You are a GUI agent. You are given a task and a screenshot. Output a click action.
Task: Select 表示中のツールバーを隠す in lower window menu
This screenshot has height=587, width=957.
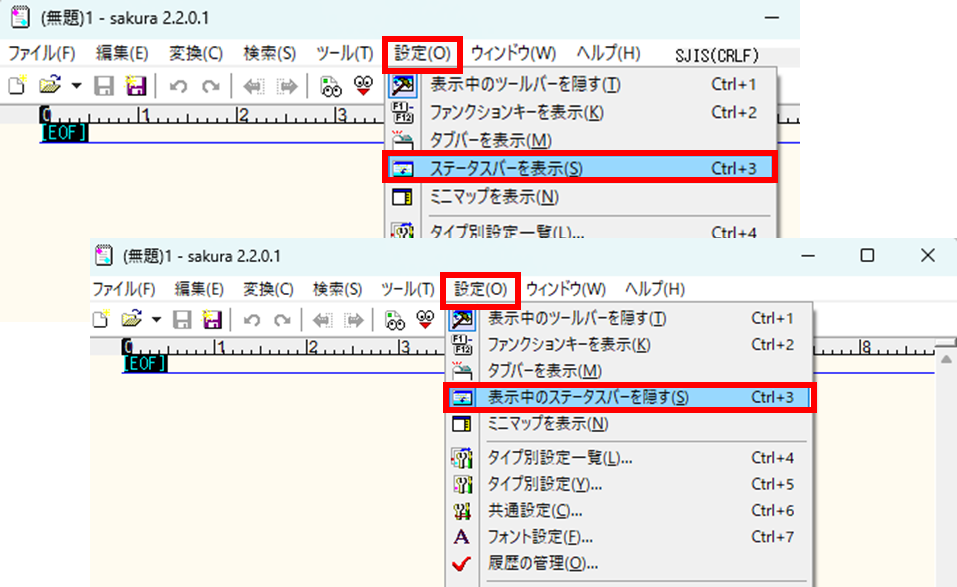(630, 318)
